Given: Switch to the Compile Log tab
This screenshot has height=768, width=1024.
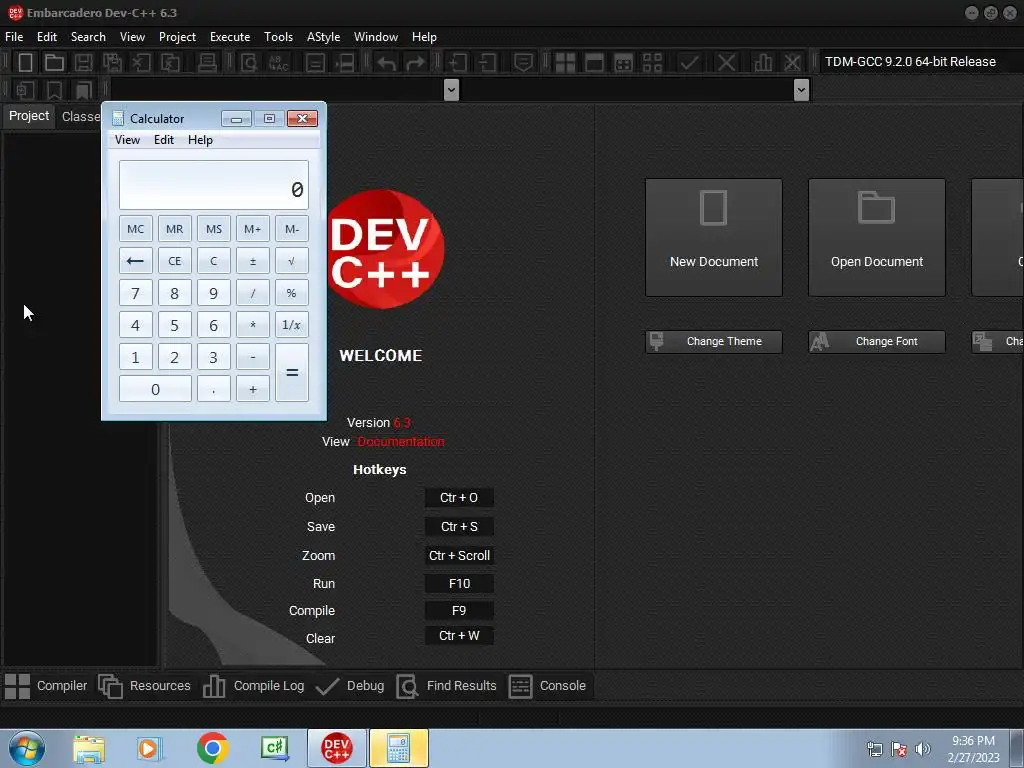Looking at the screenshot, I should click(x=253, y=686).
